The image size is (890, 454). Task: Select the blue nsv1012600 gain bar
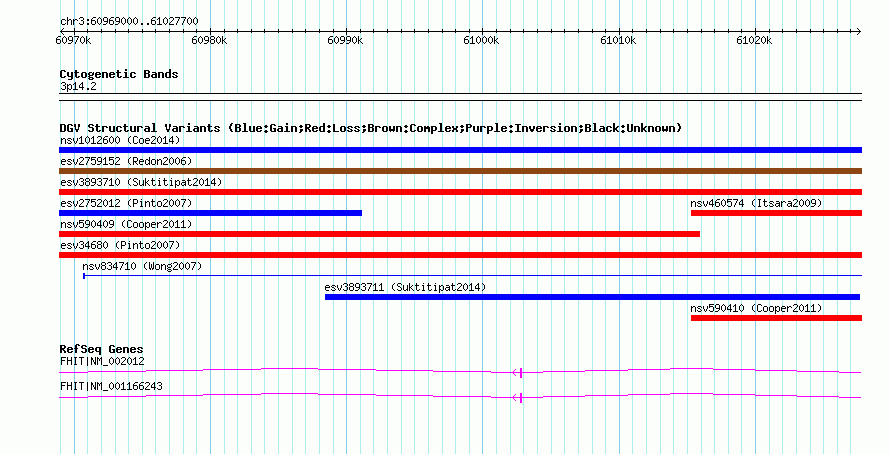[x=460, y=150]
